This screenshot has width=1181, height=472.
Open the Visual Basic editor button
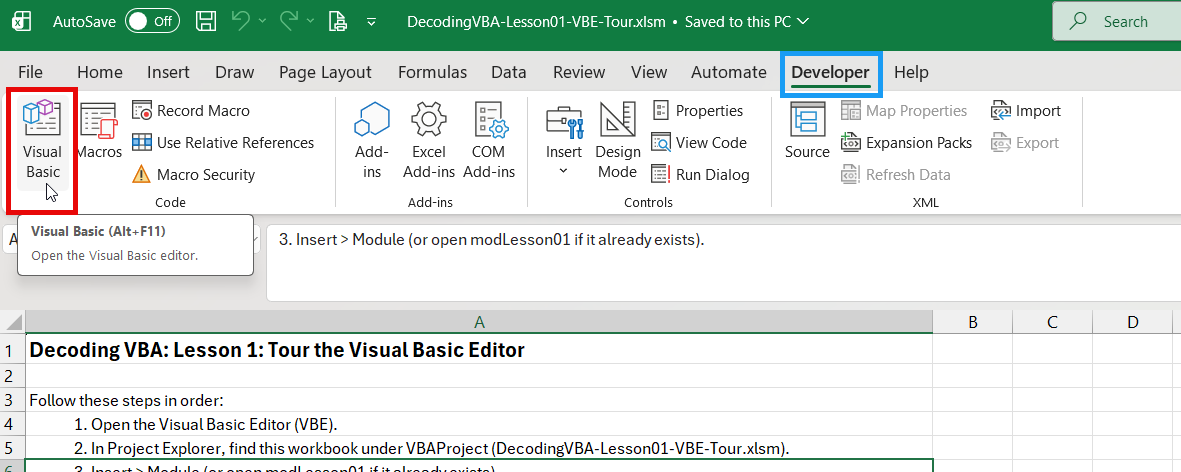[42, 142]
